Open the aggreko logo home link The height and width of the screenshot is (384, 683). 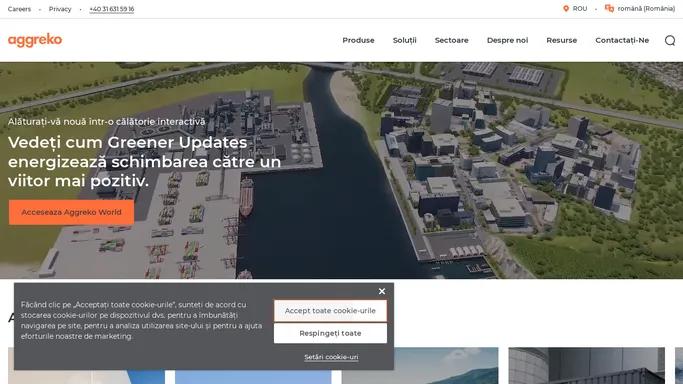click(x=35, y=40)
